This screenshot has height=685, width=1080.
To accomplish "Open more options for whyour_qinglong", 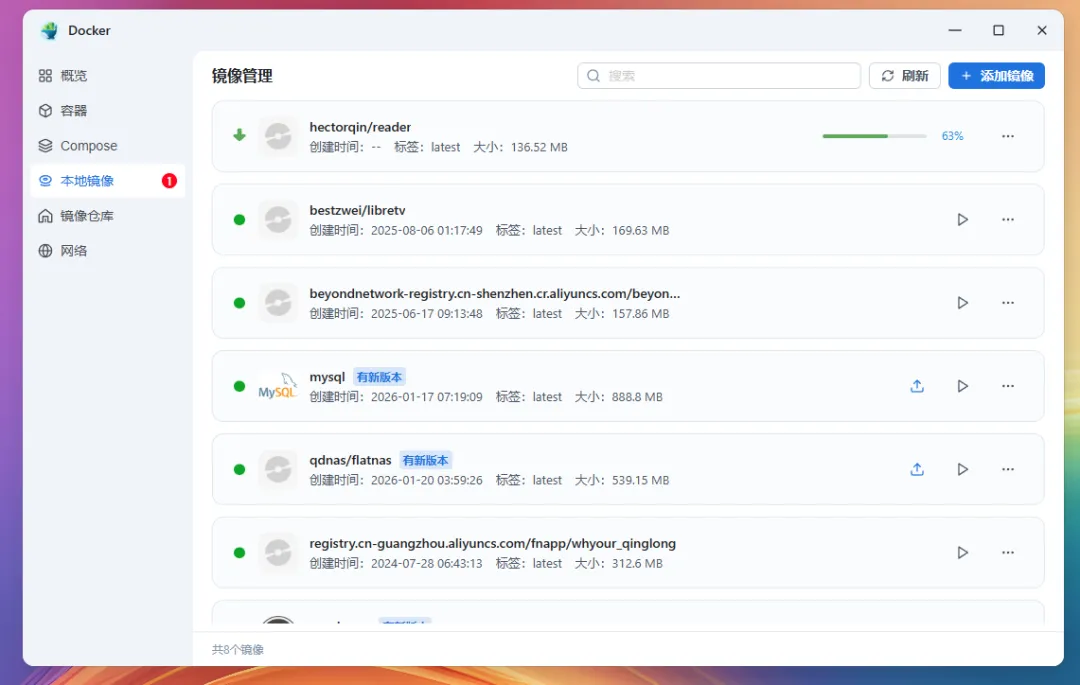I will (1008, 553).
